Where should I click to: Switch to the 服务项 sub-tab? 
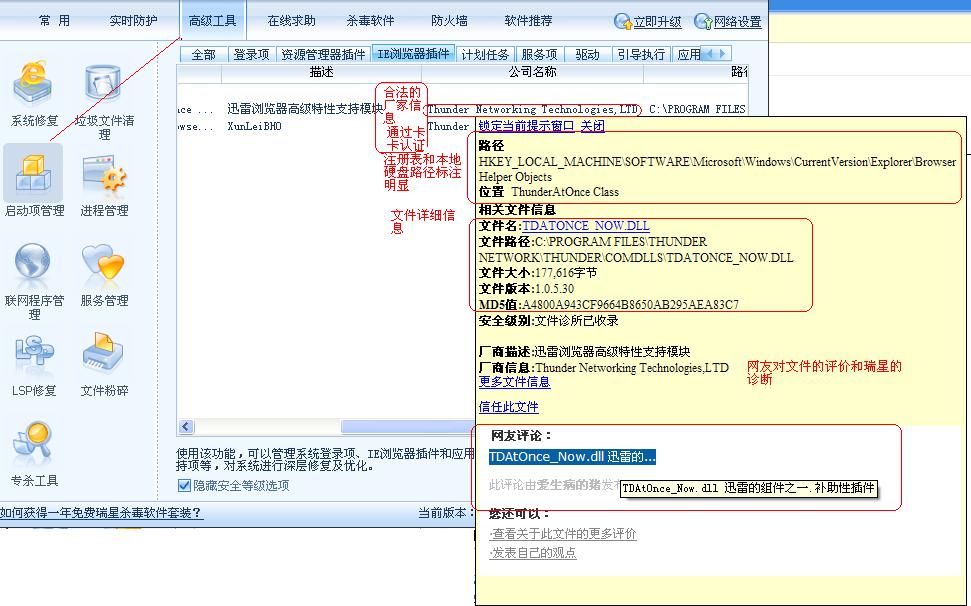pyautogui.click(x=539, y=54)
